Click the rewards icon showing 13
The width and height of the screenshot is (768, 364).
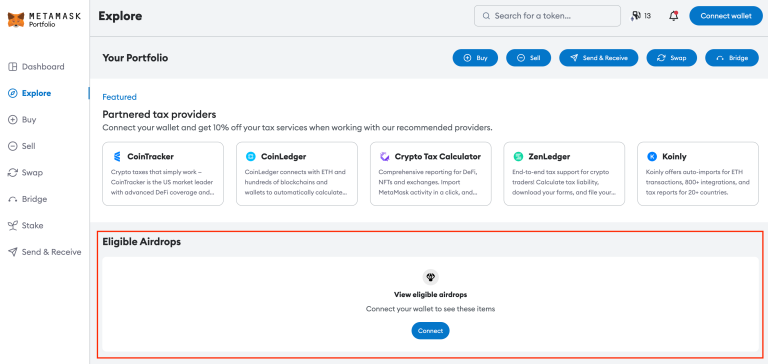click(x=641, y=16)
